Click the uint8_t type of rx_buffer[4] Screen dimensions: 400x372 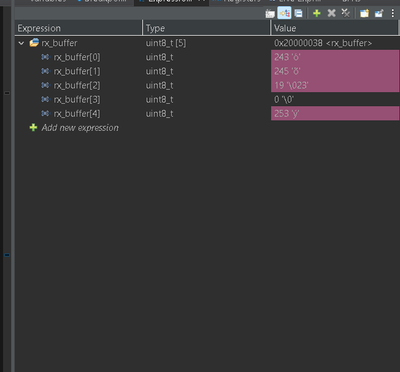point(159,114)
